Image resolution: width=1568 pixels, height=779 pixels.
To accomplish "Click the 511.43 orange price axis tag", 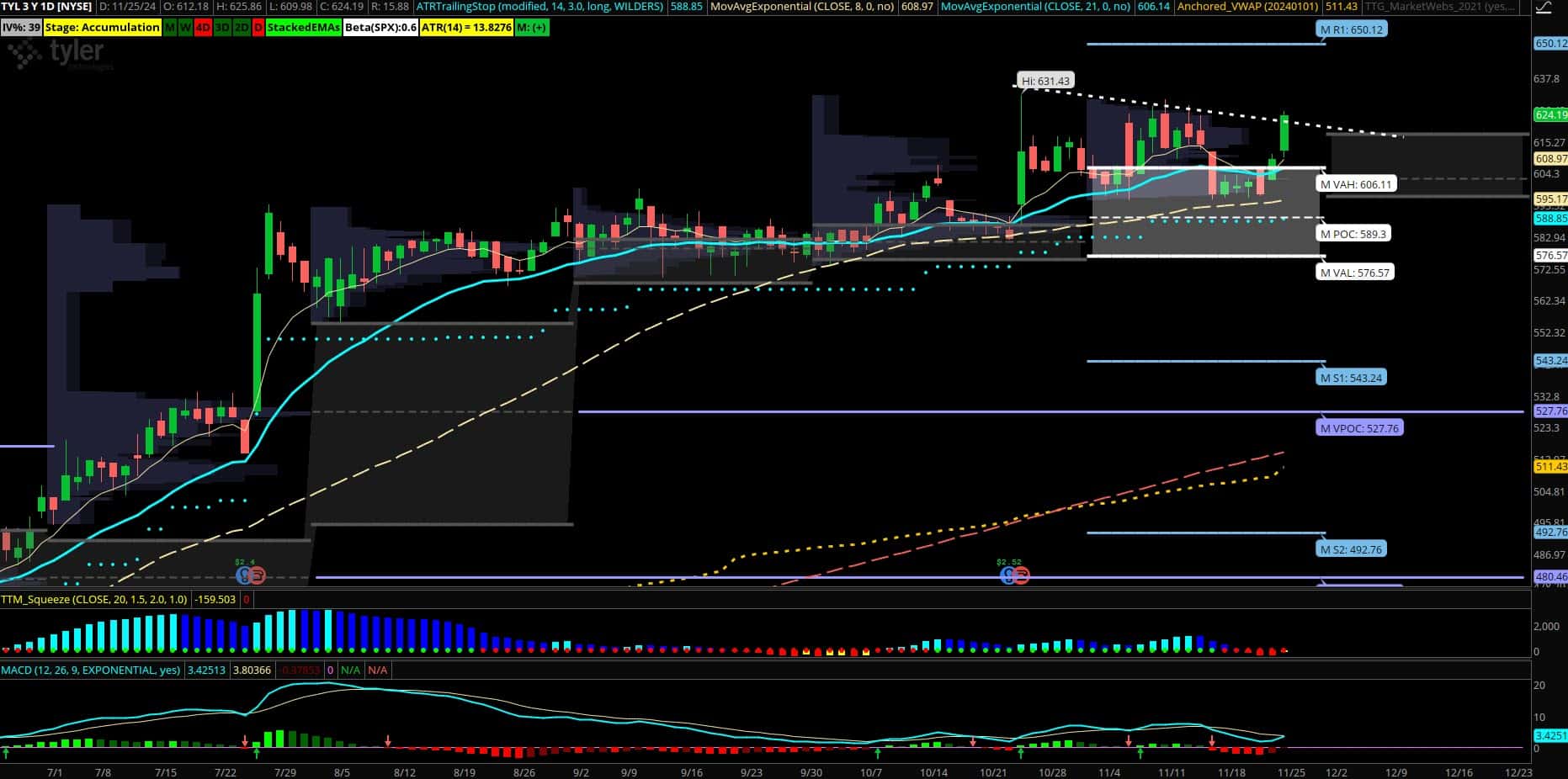I will pyautogui.click(x=1550, y=466).
